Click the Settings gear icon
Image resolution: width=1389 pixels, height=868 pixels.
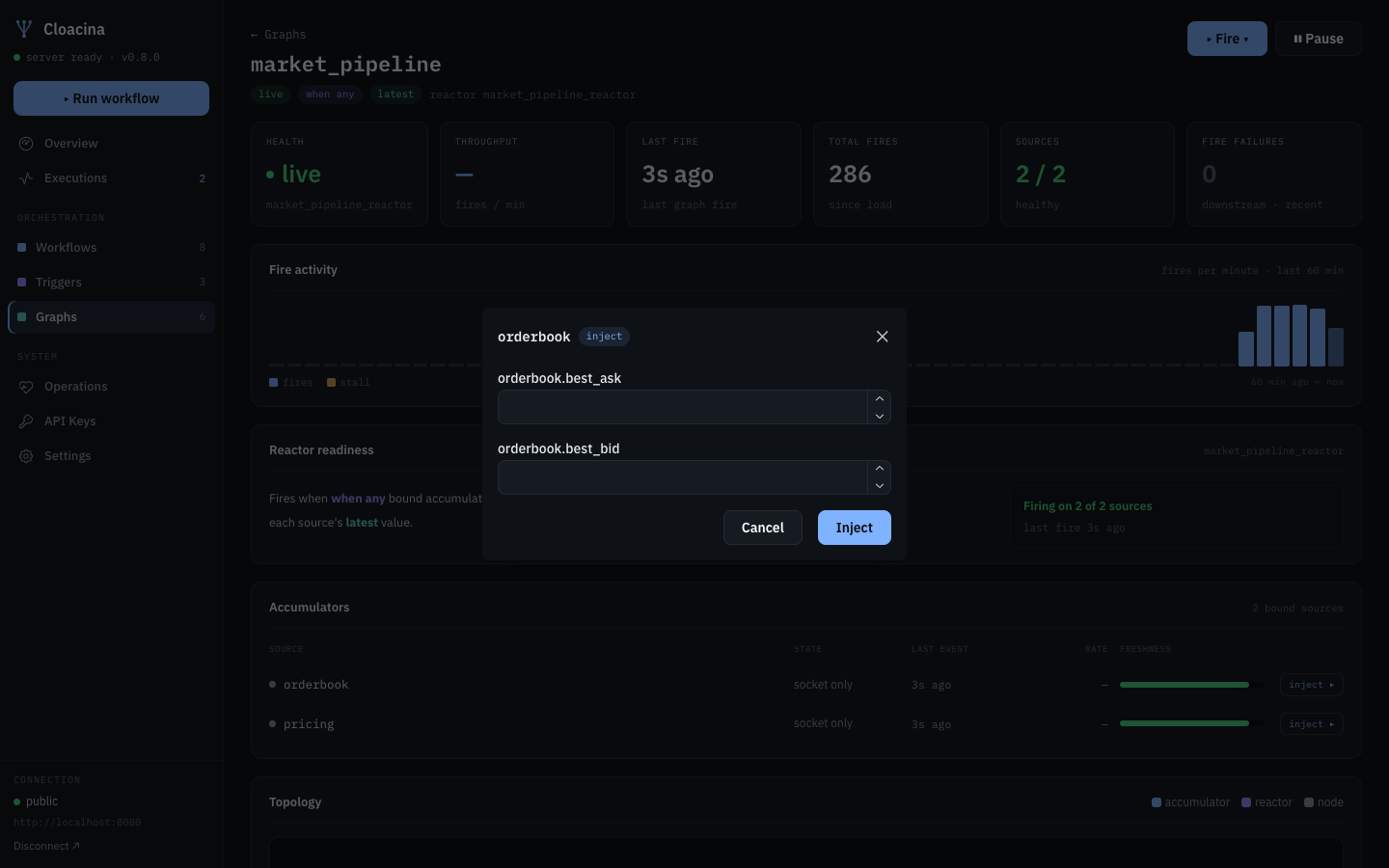click(x=26, y=456)
